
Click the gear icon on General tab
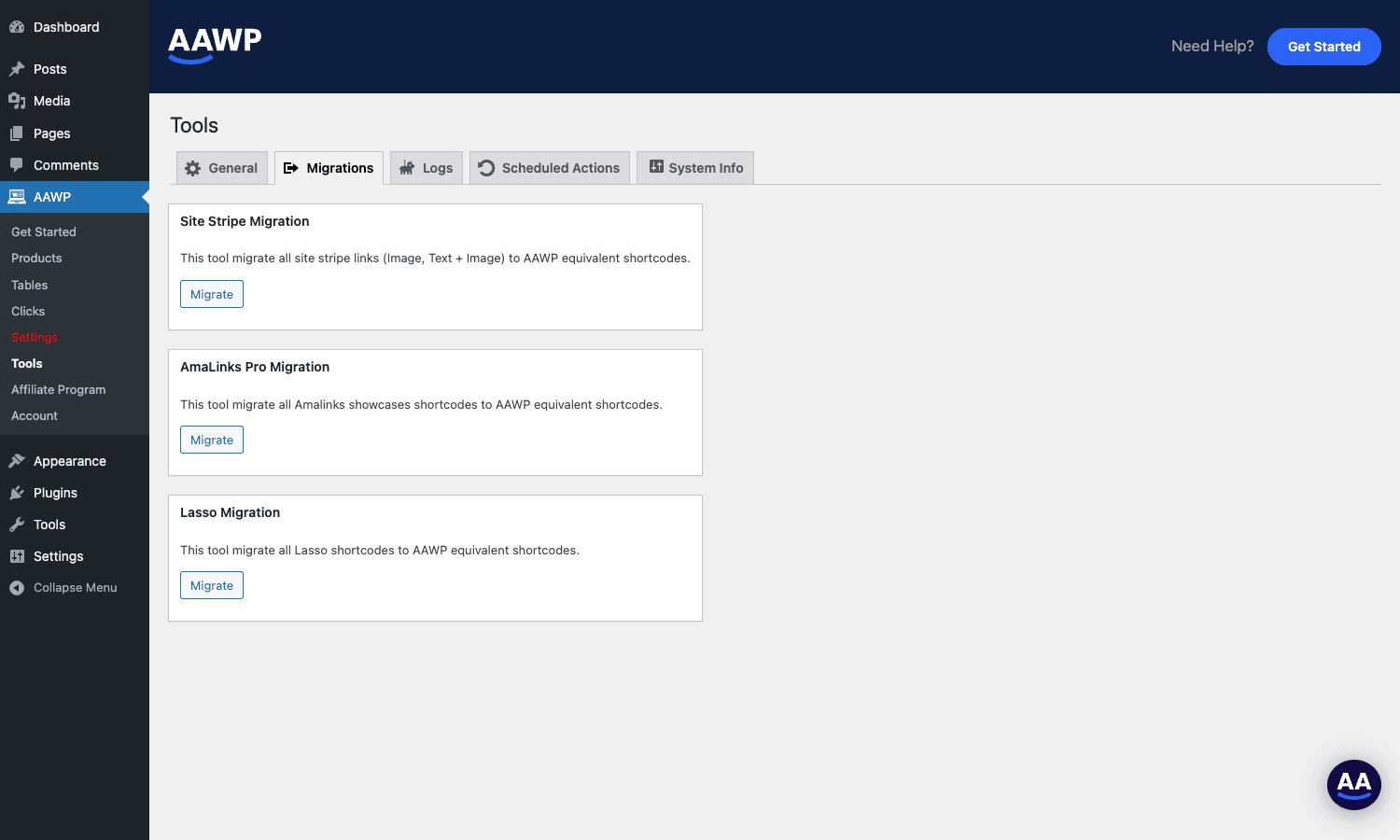click(x=193, y=168)
